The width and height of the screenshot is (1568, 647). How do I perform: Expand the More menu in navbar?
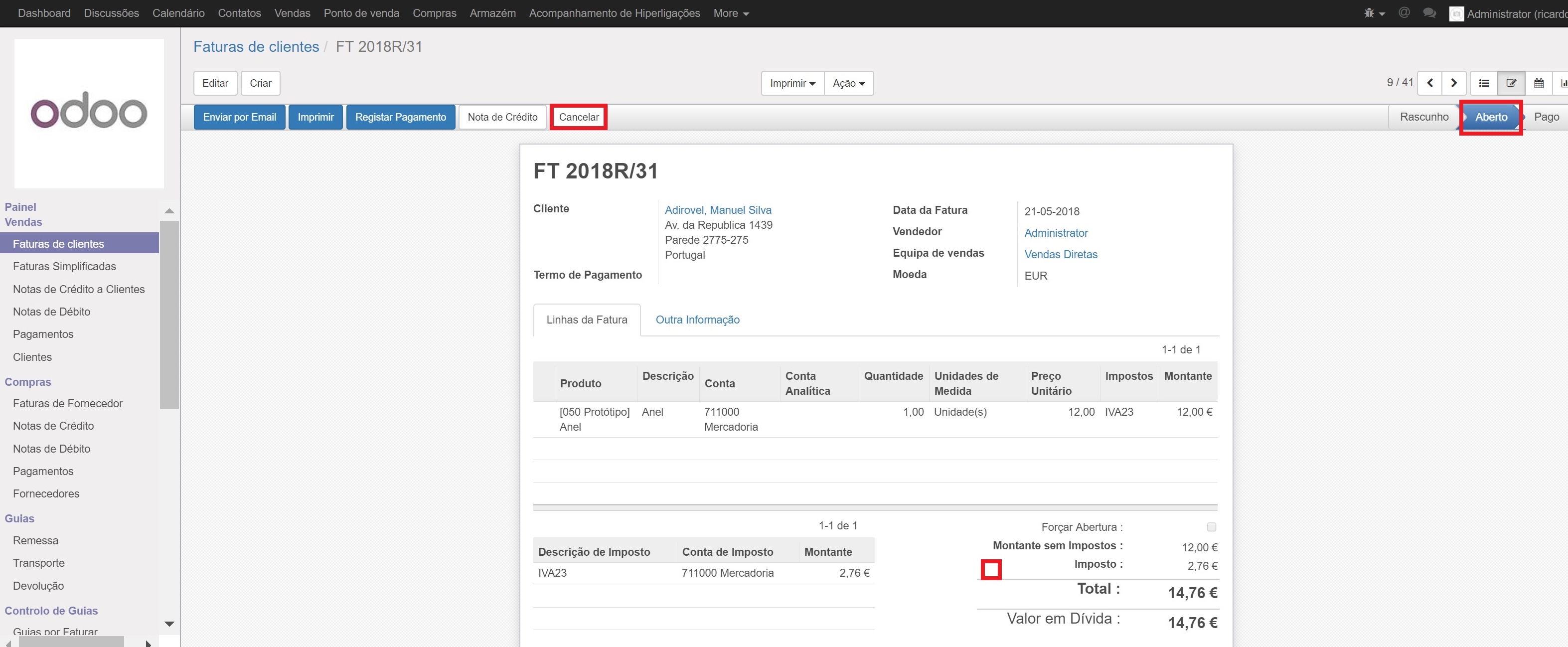tap(731, 13)
